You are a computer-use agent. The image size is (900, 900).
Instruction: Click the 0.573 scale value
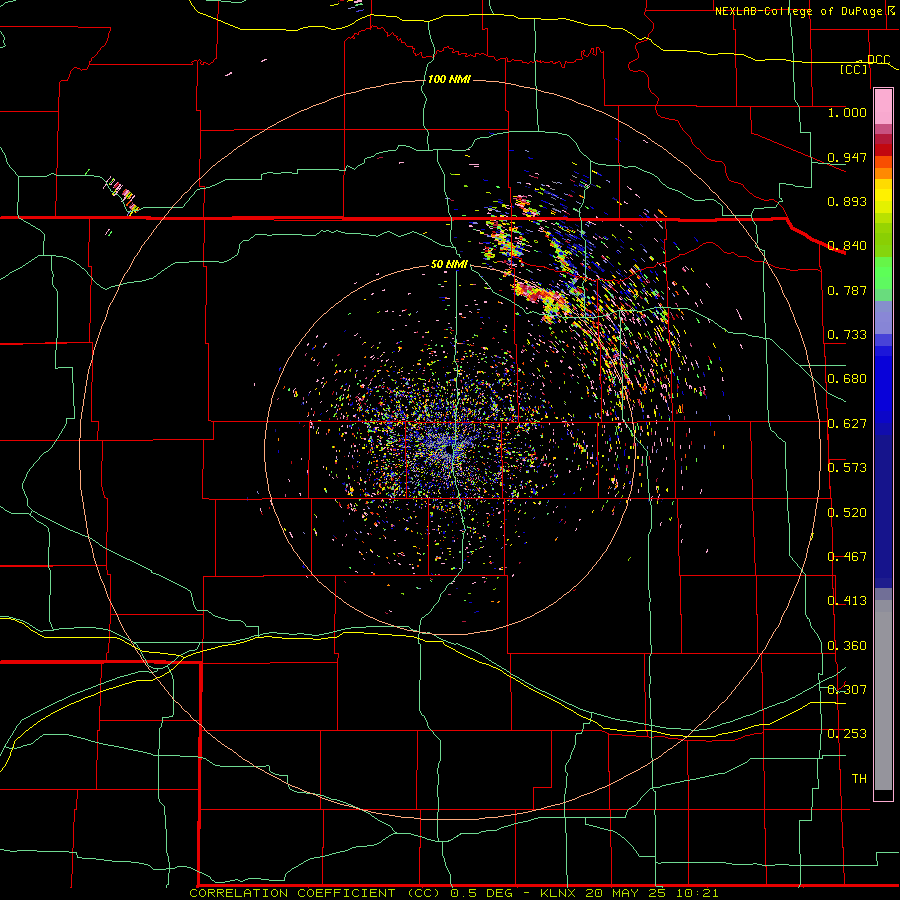point(847,468)
